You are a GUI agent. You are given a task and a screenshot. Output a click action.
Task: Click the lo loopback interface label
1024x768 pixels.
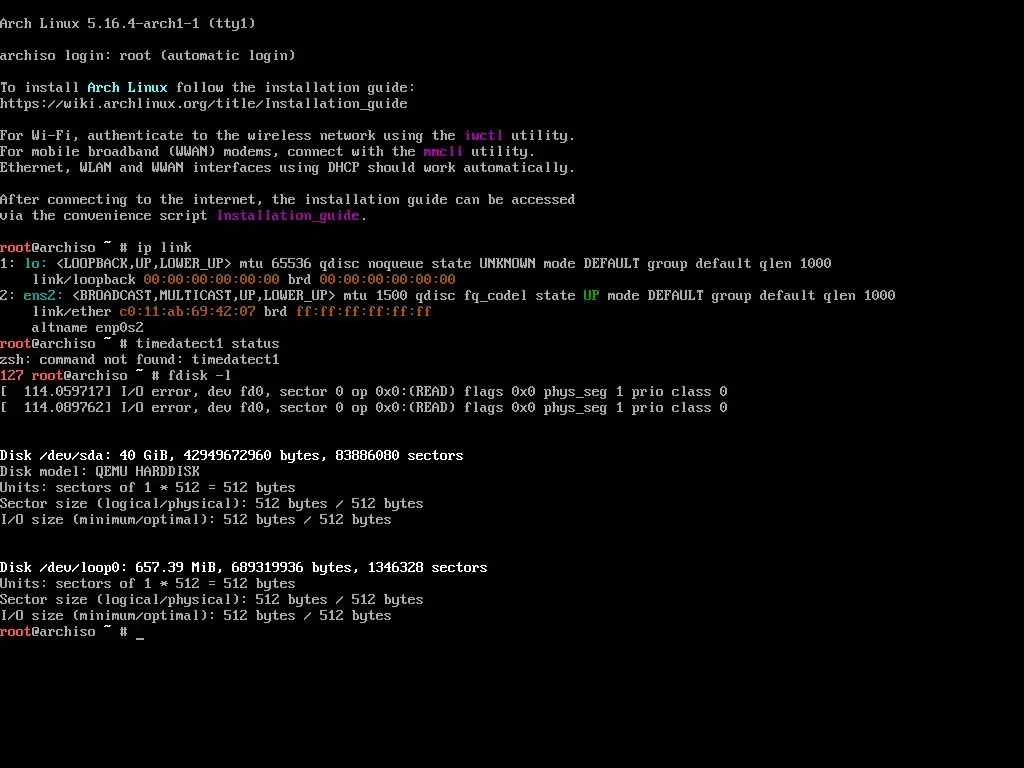[35, 263]
